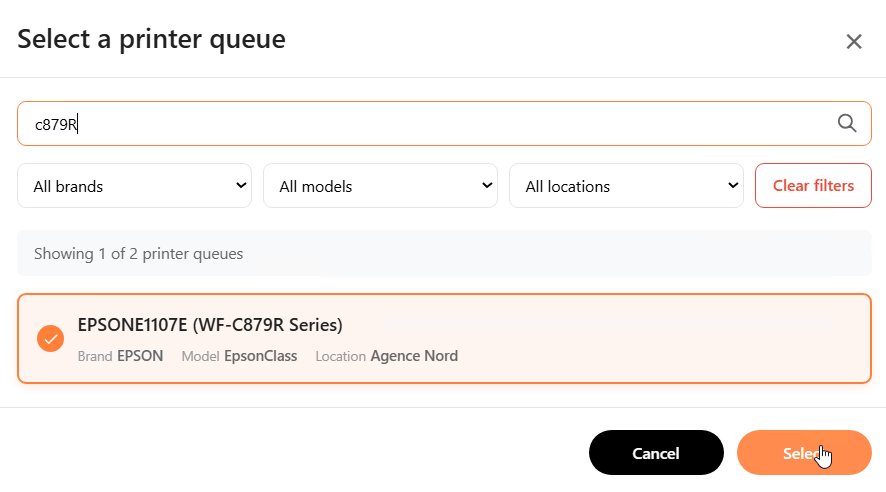Open the All locations selector
Screen dimensions: 886x492
[x=626, y=186]
